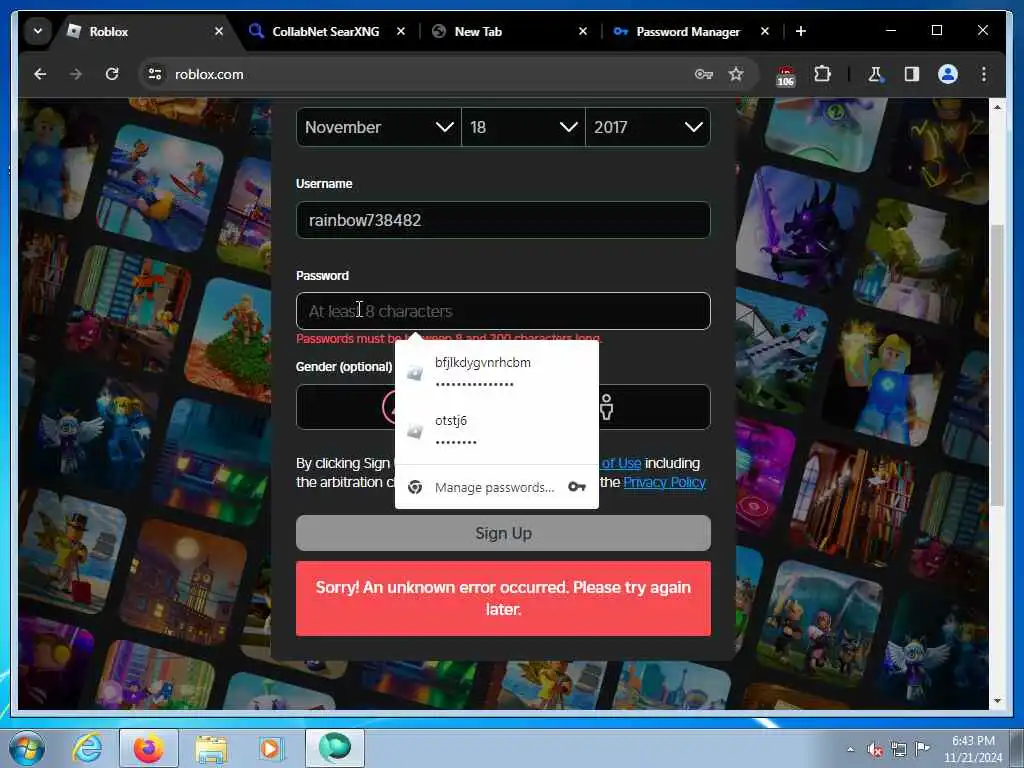Close the New Tab tab
Viewport: 1024px width, 768px height.
tap(583, 31)
